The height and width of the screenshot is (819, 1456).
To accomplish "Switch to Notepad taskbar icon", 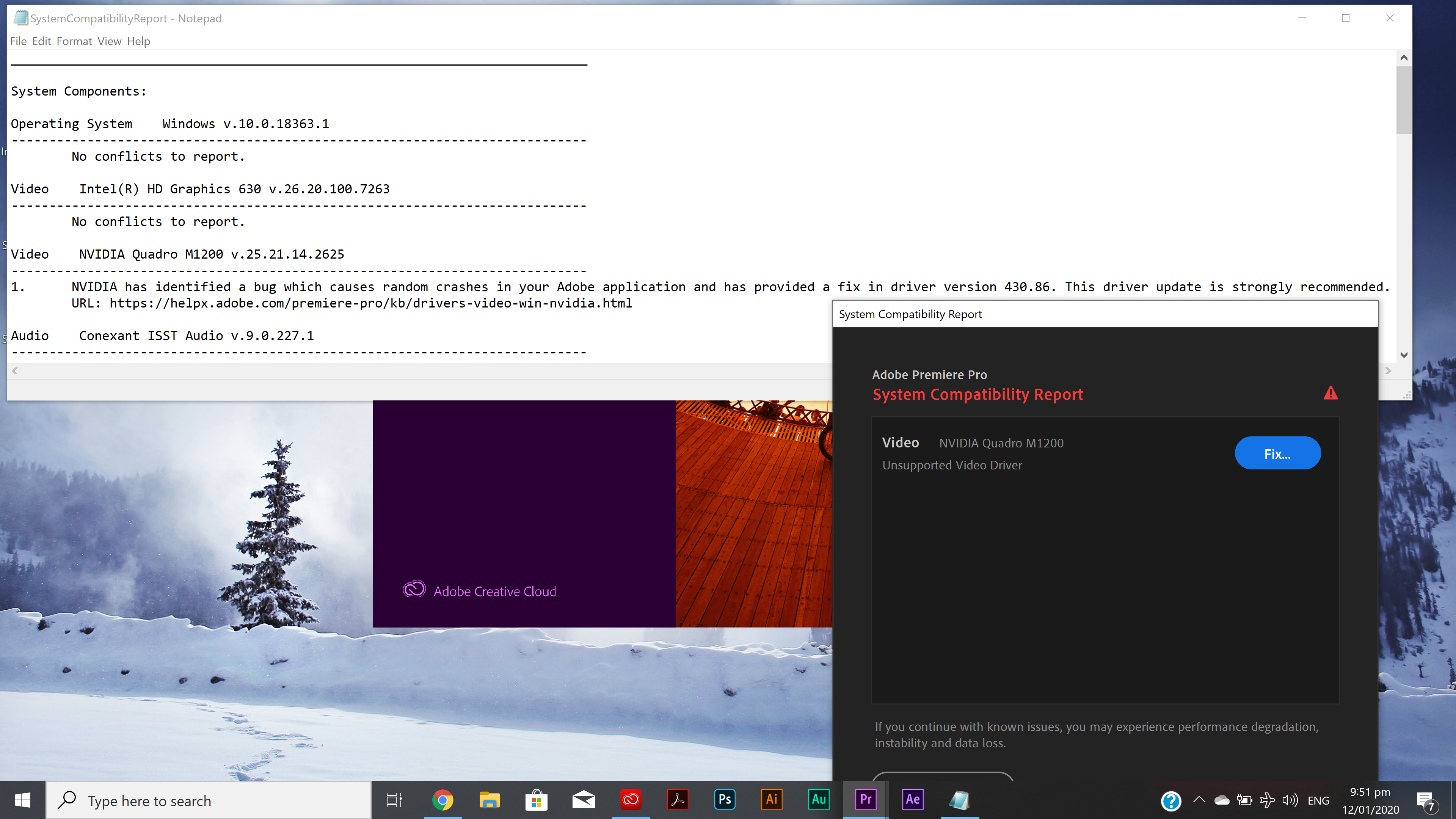I will point(959,800).
